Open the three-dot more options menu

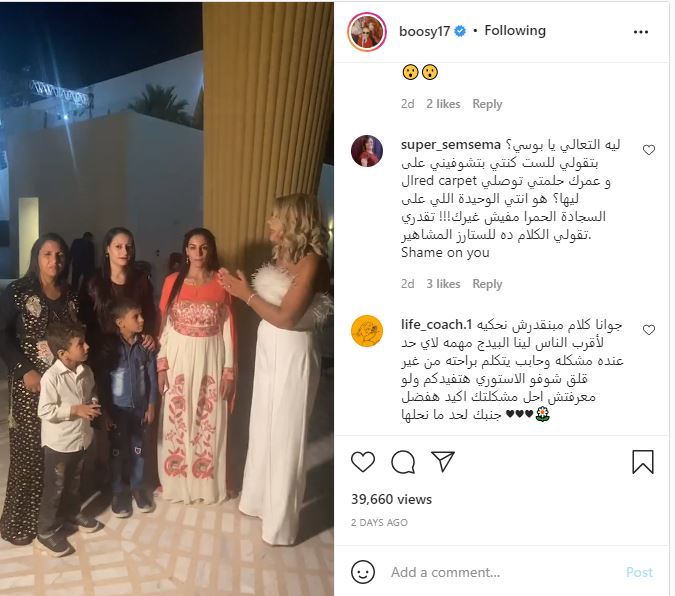641,32
